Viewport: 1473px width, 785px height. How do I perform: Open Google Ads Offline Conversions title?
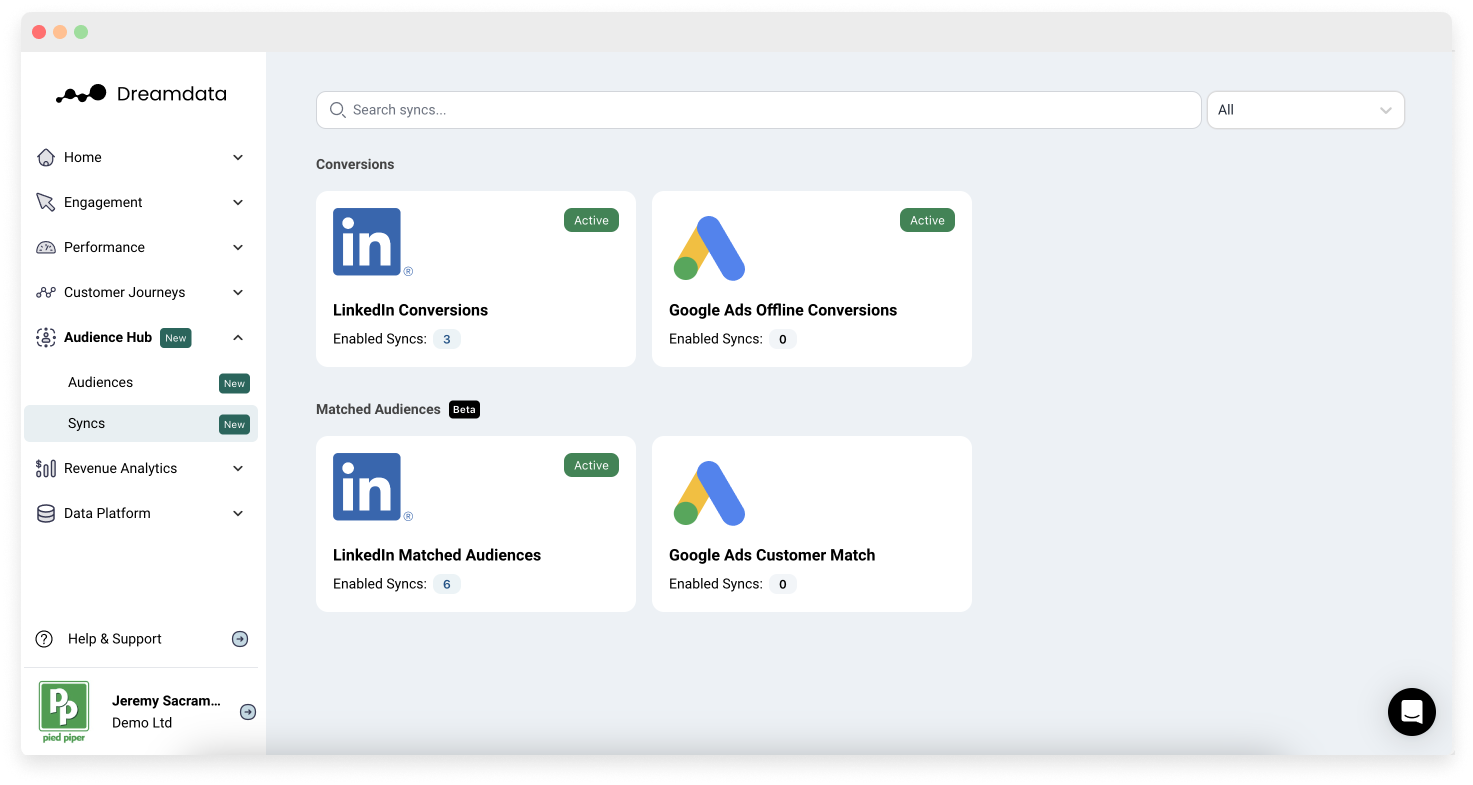pos(783,310)
